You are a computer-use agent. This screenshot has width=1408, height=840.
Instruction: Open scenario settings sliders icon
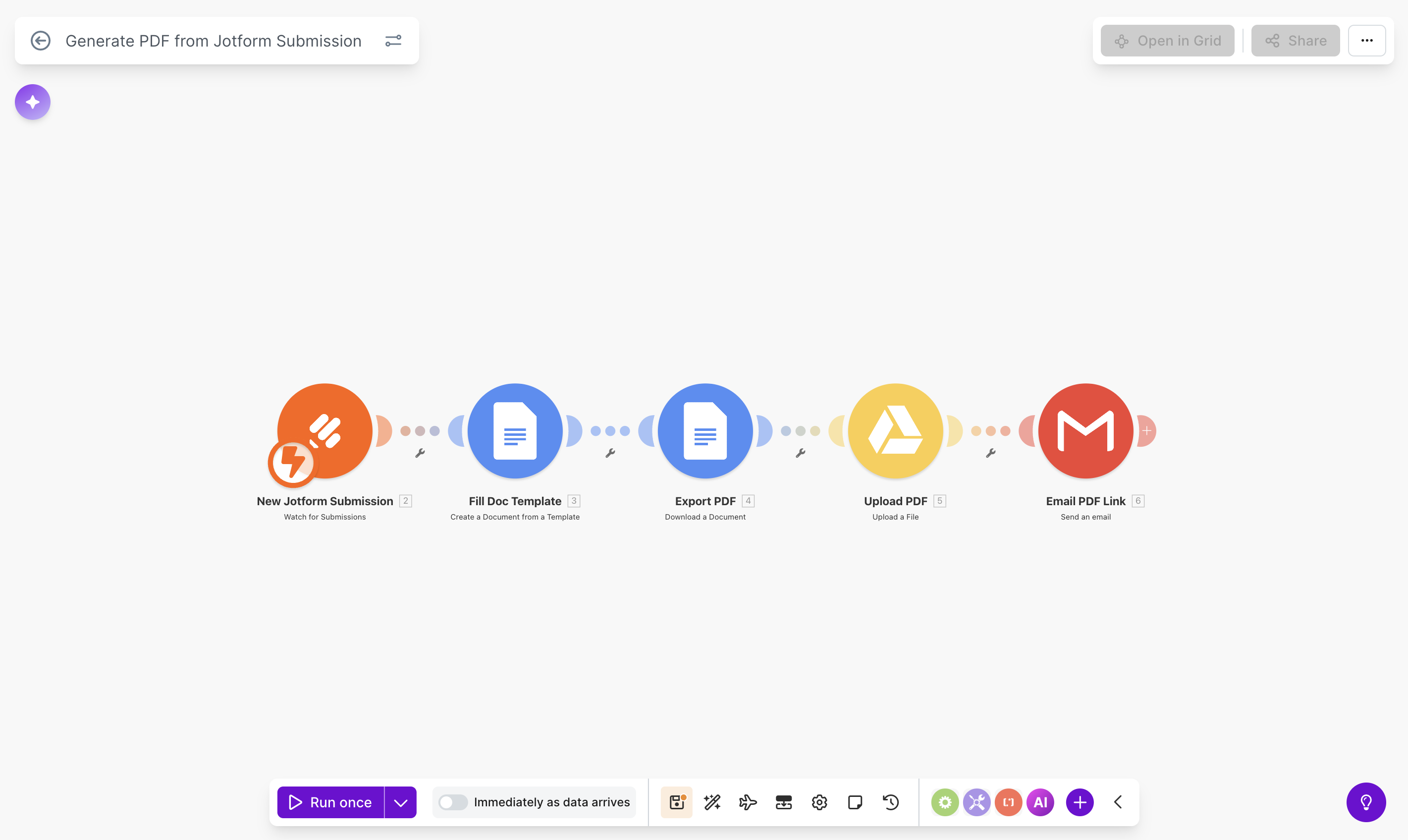[393, 41]
